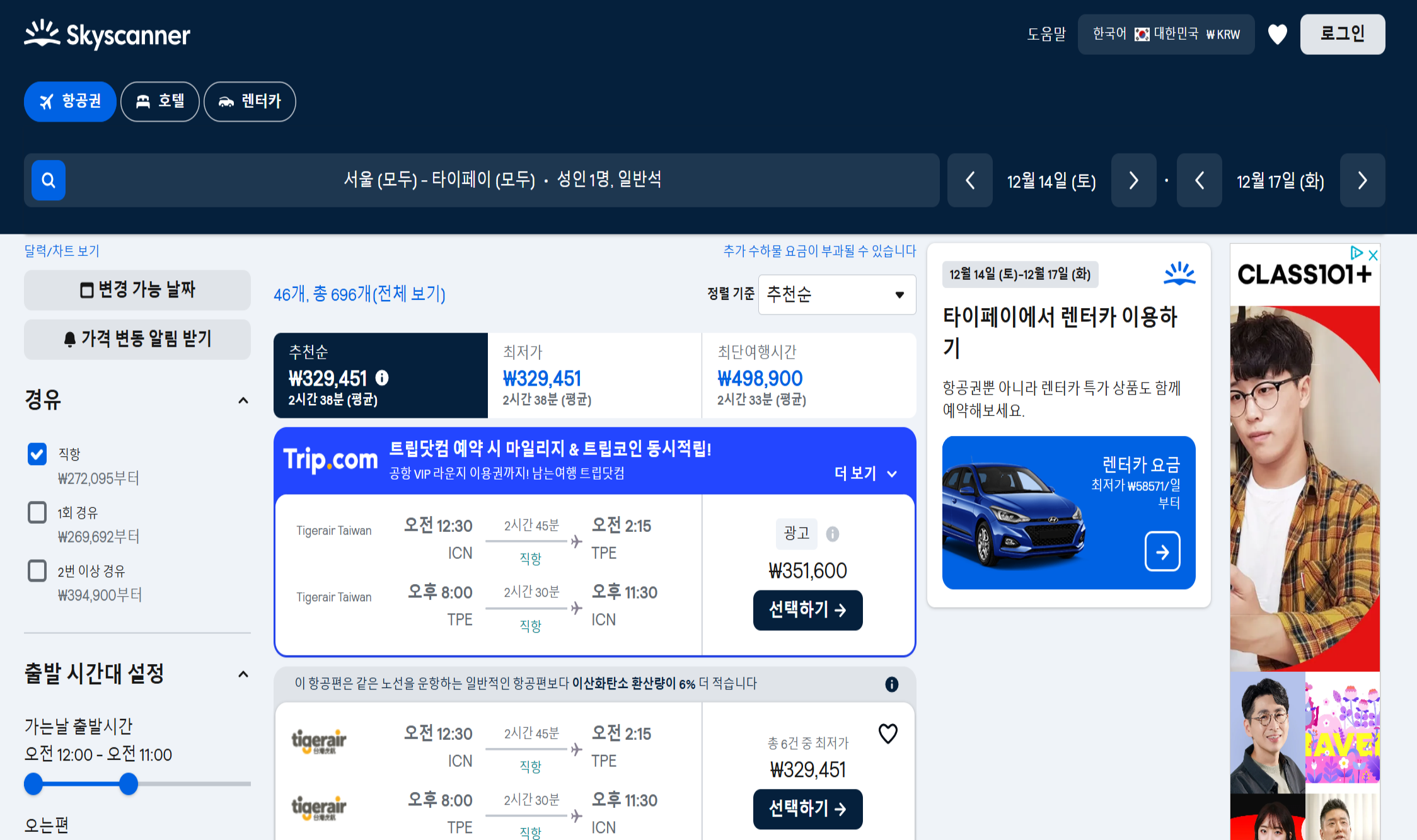Switch to 추천순 results tab
The width and height of the screenshot is (1417, 840).
(381, 376)
